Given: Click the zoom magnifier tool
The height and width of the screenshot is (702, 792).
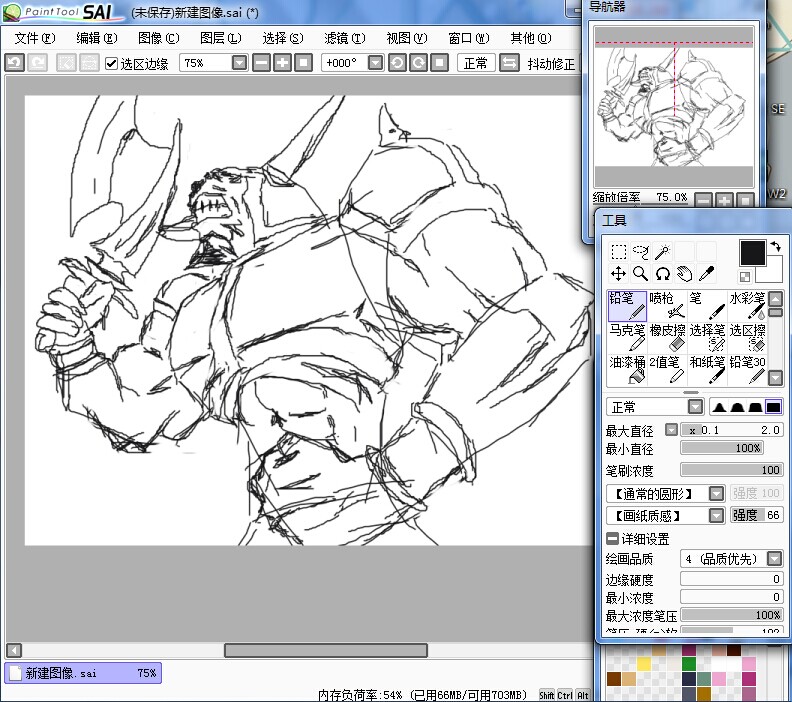Looking at the screenshot, I should coord(640,273).
